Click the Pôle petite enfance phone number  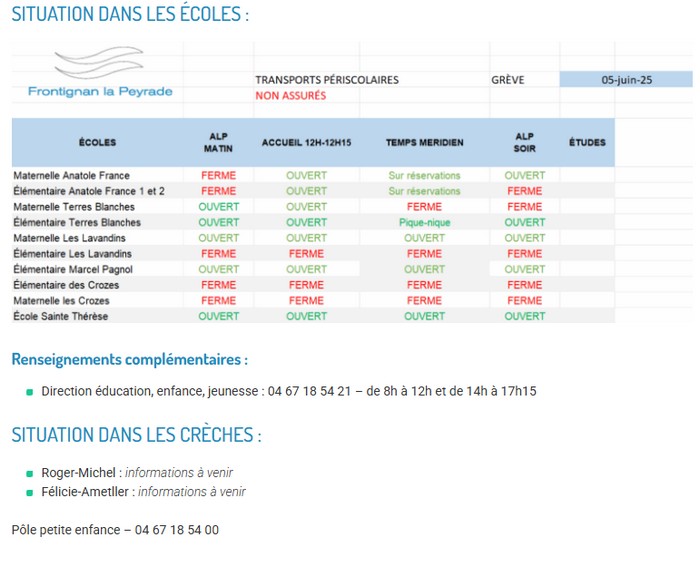coord(176,530)
